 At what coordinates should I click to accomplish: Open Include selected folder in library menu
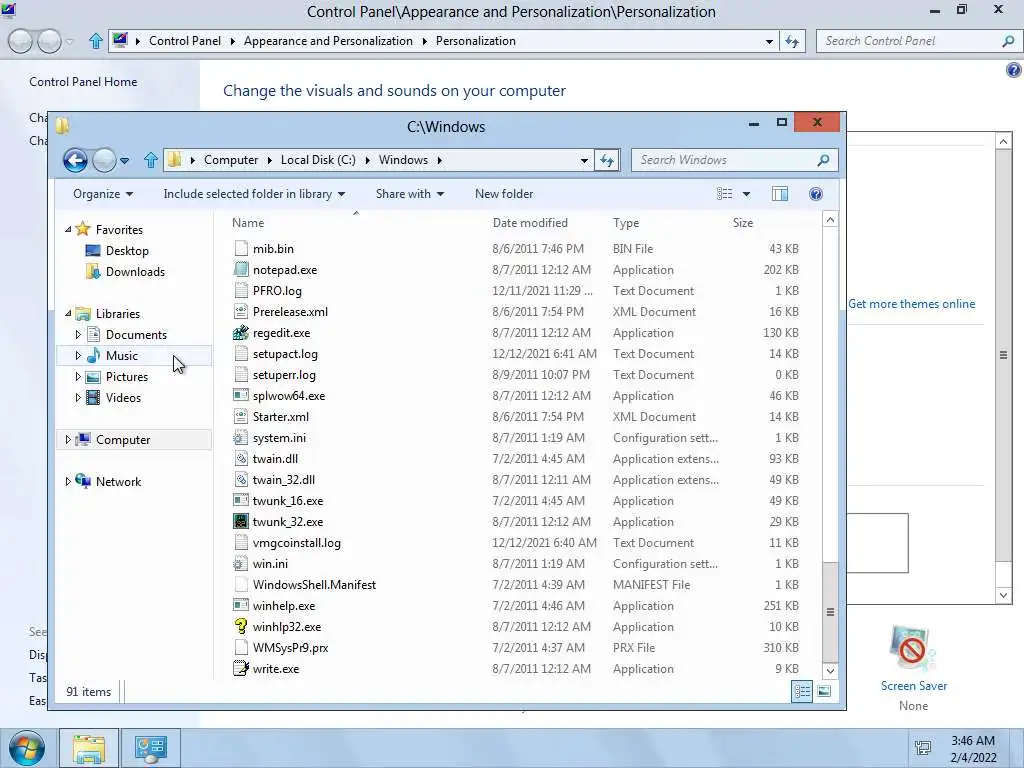click(x=254, y=194)
